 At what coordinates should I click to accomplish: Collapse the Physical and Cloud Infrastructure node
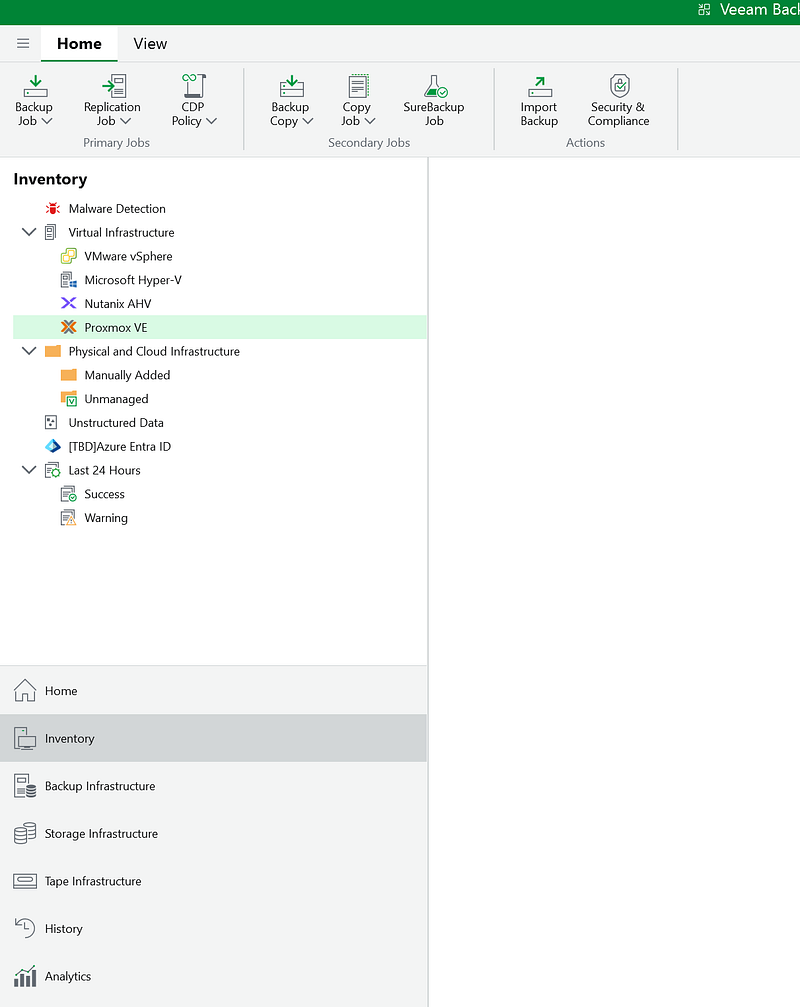tap(29, 352)
